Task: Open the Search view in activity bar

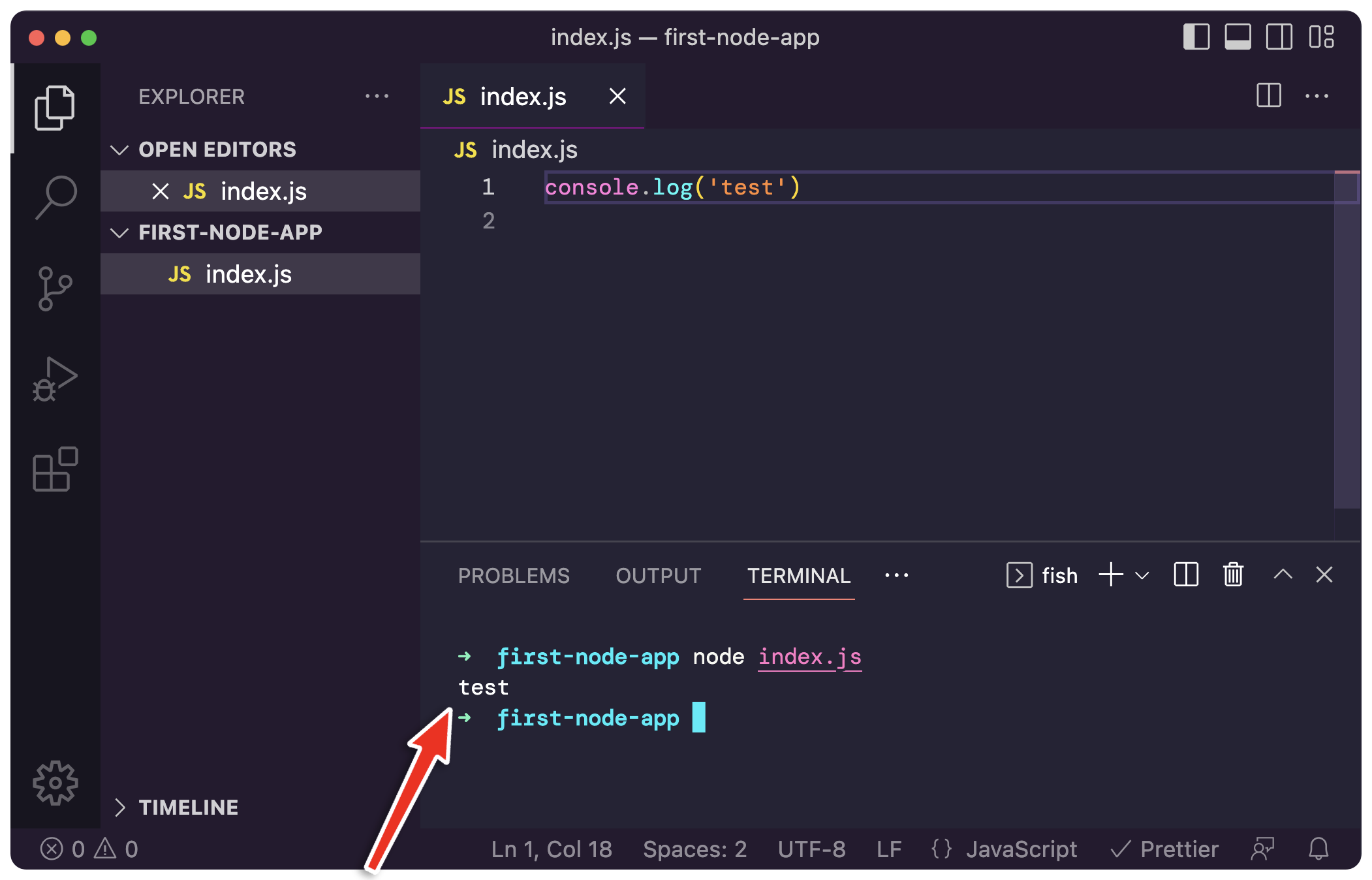Action: (x=55, y=197)
